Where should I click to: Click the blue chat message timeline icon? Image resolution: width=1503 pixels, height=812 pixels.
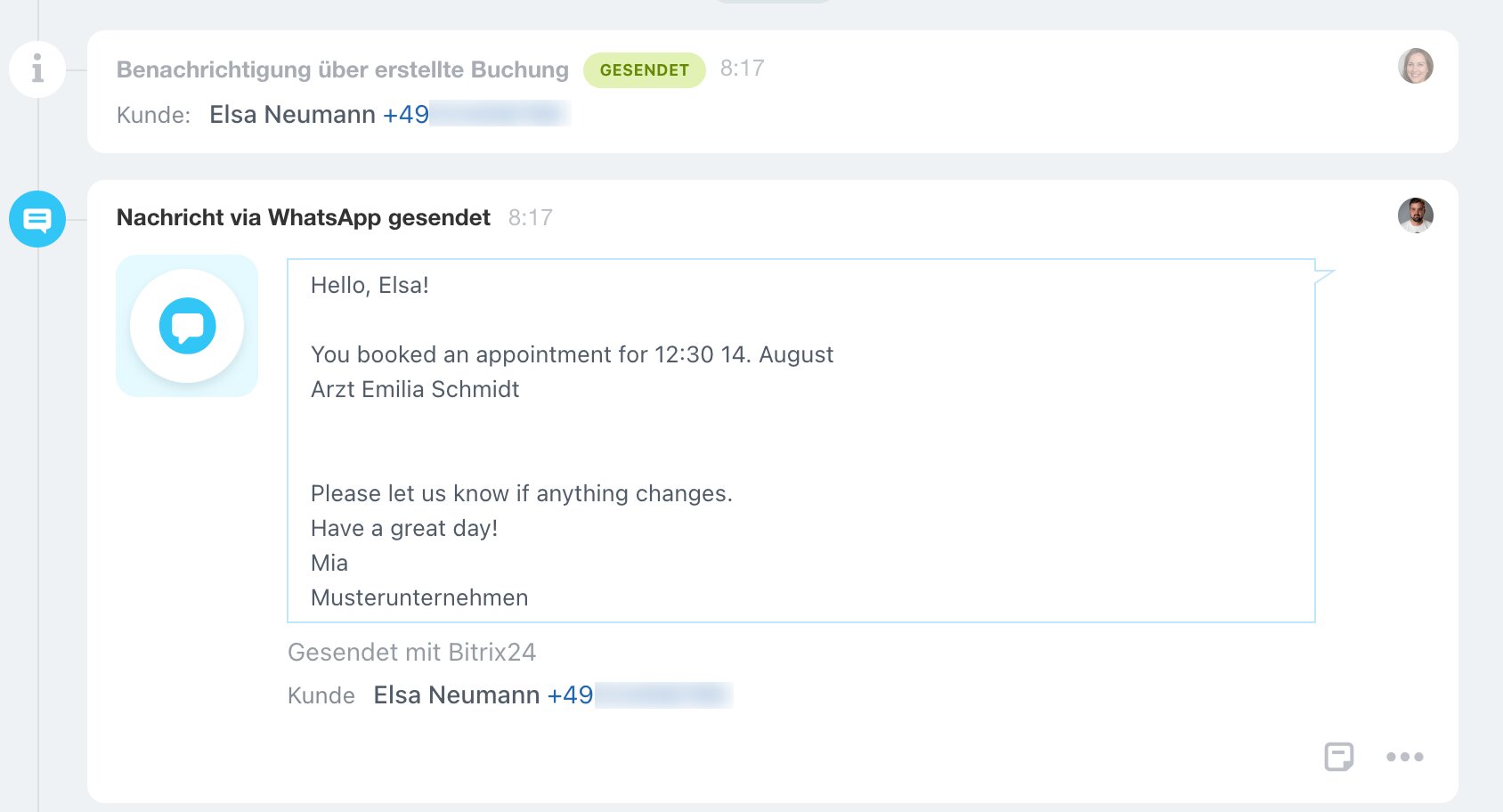coord(37,219)
